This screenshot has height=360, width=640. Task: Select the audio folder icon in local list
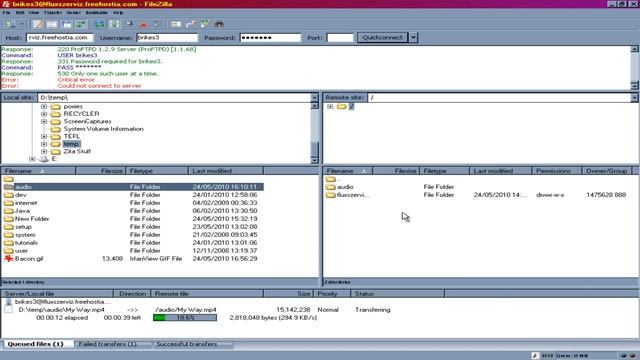(9, 187)
